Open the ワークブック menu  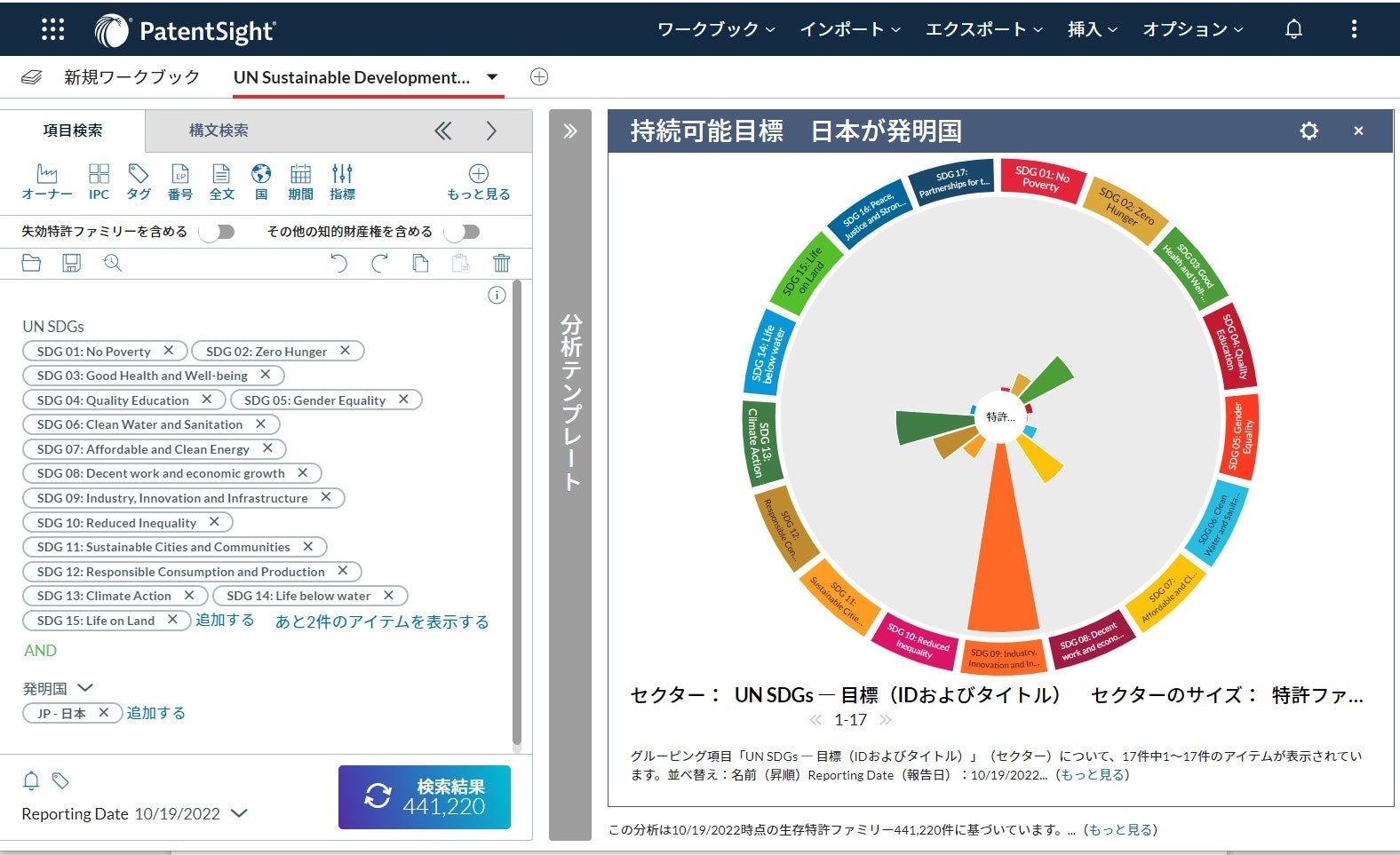point(716,29)
